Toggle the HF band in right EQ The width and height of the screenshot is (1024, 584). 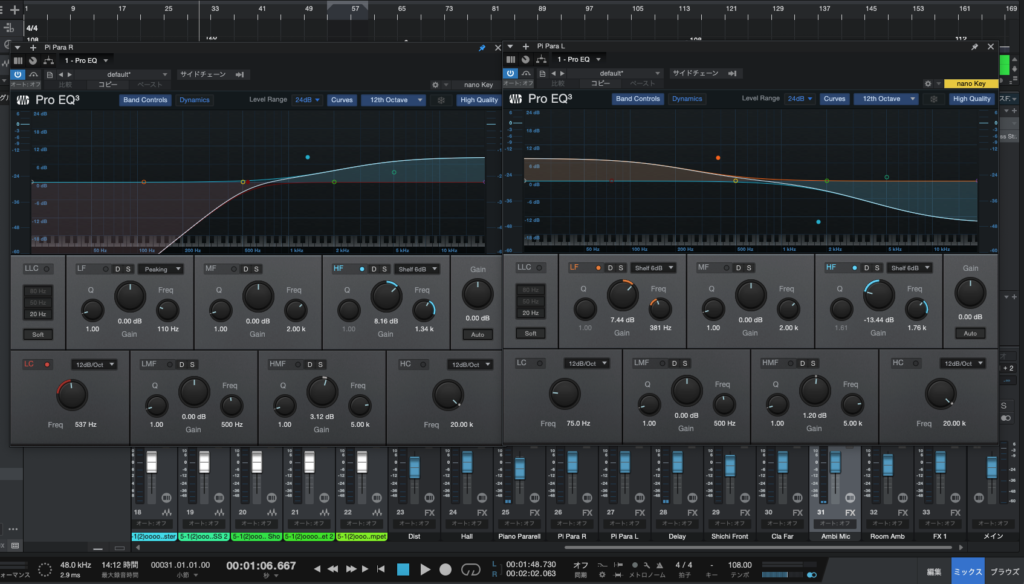point(854,268)
